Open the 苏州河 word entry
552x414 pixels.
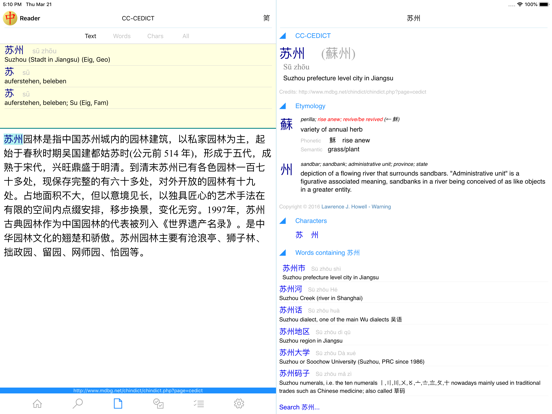[413, 293]
